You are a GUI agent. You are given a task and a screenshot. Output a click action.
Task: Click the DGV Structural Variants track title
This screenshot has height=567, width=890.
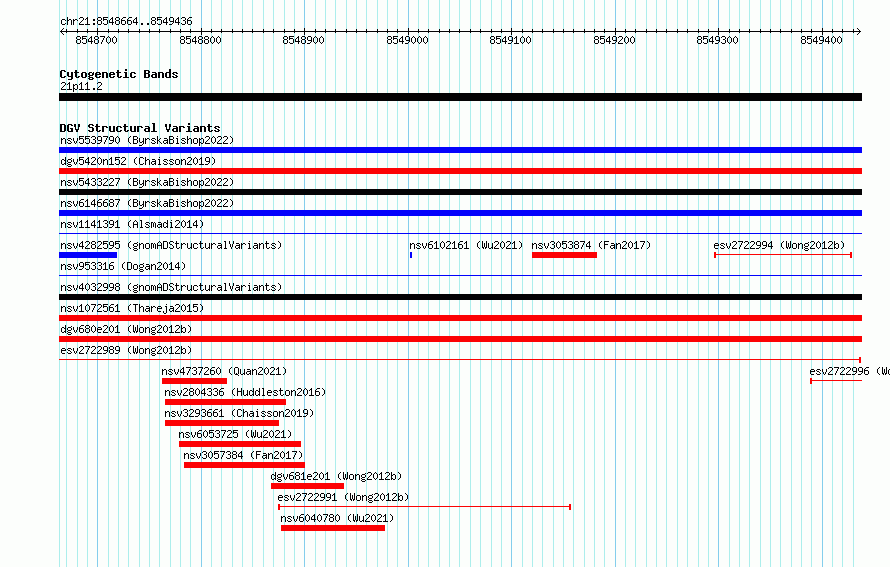[140, 128]
